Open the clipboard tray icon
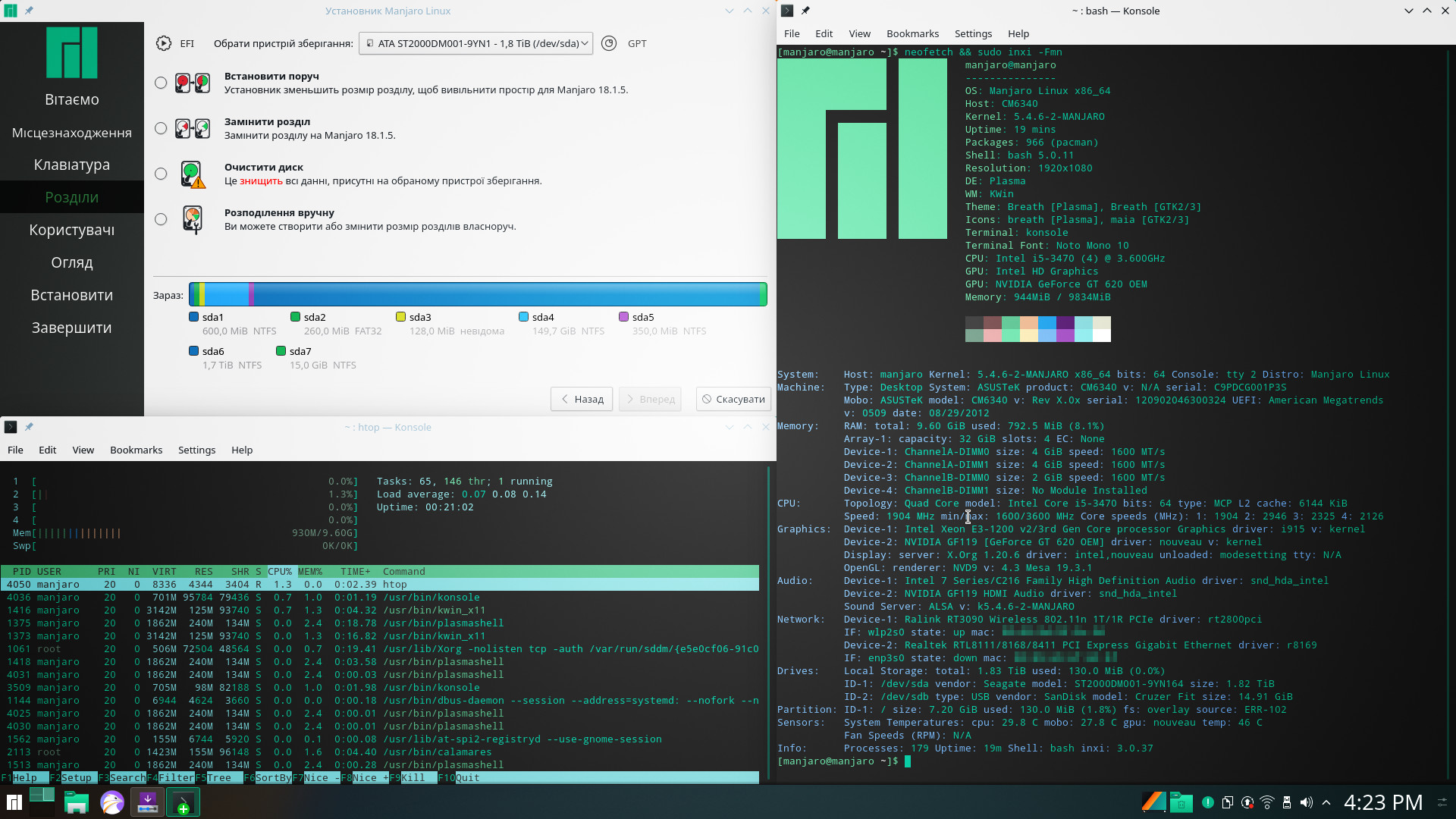 1227,802
